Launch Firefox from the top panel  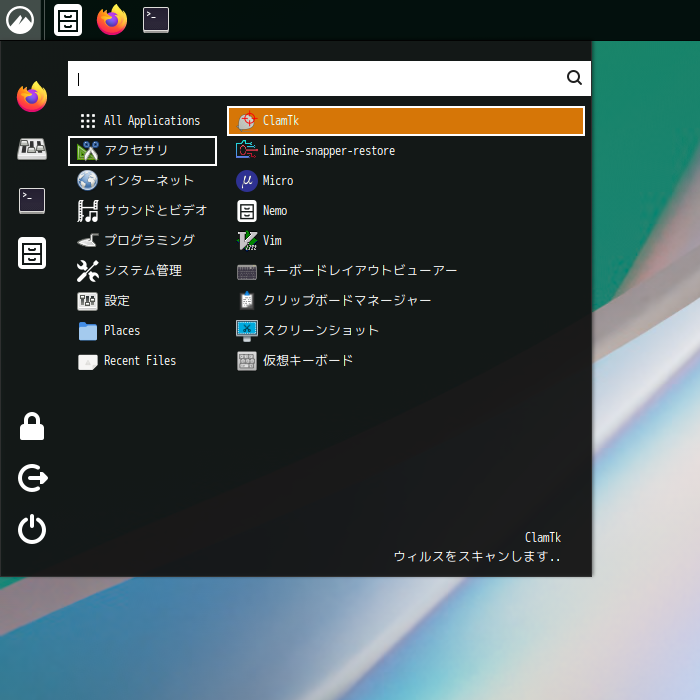click(x=112, y=20)
